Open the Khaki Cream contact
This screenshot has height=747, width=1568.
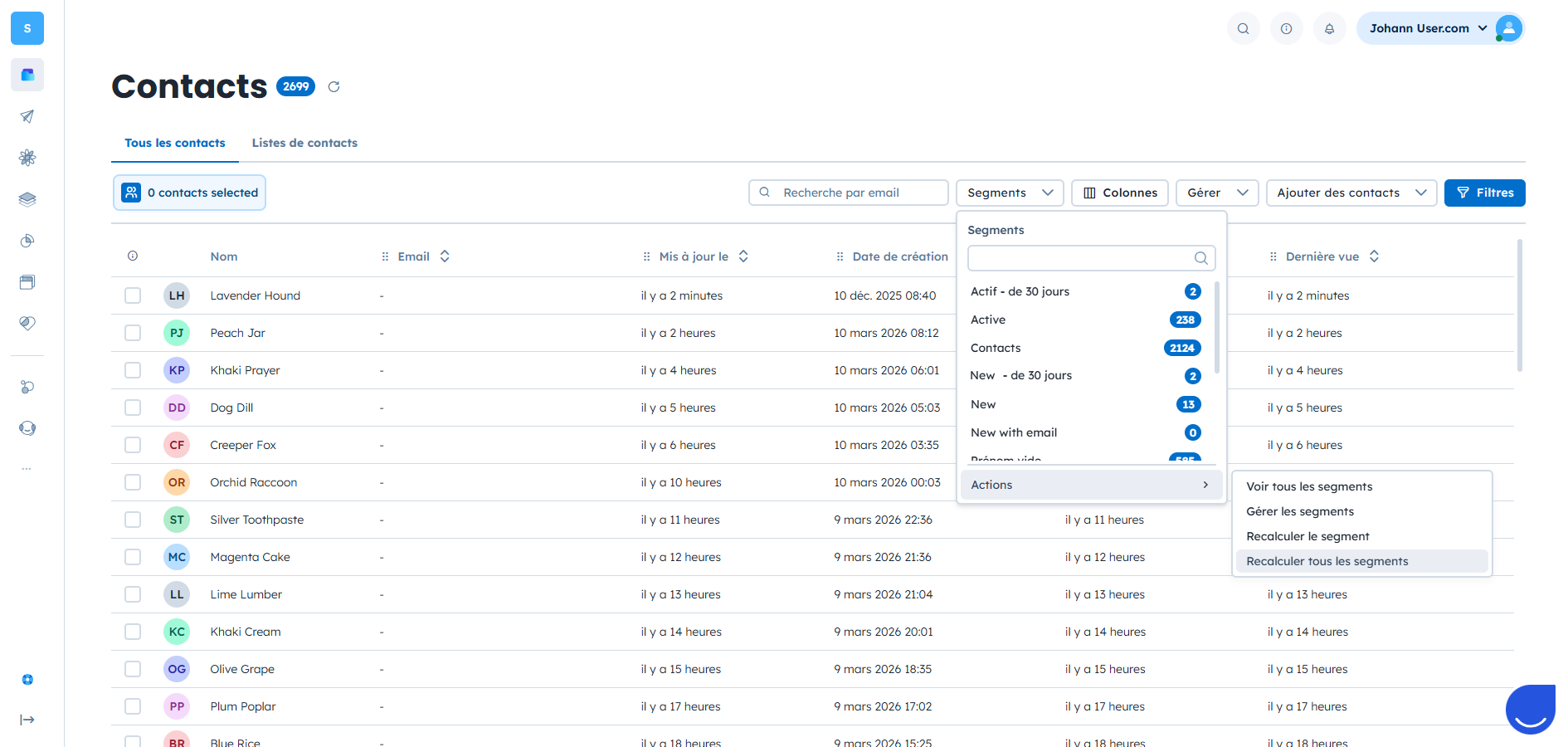tap(246, 632)
